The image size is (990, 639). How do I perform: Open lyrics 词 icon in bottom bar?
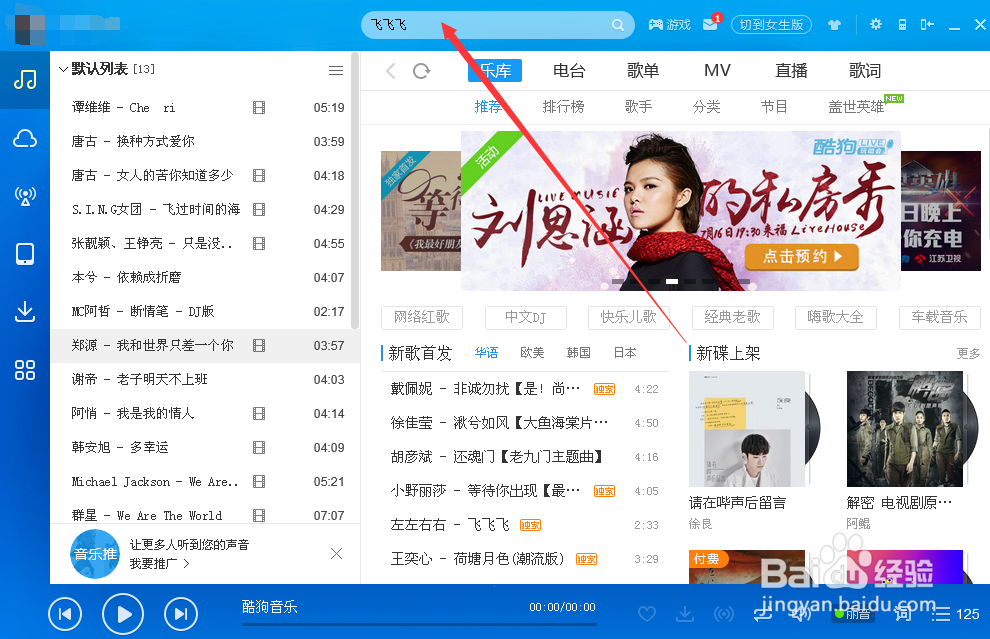(x=903, y=613)
